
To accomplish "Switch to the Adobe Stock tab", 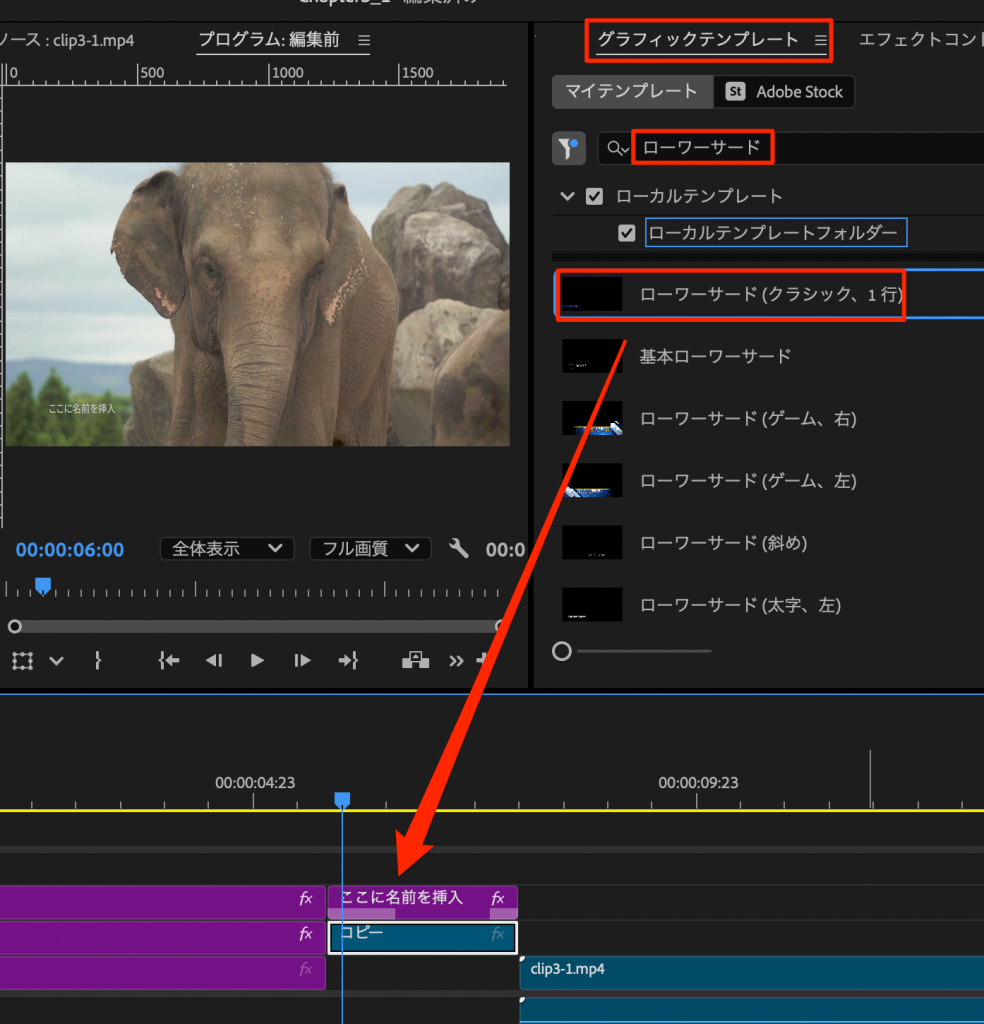I will (785, 92).
